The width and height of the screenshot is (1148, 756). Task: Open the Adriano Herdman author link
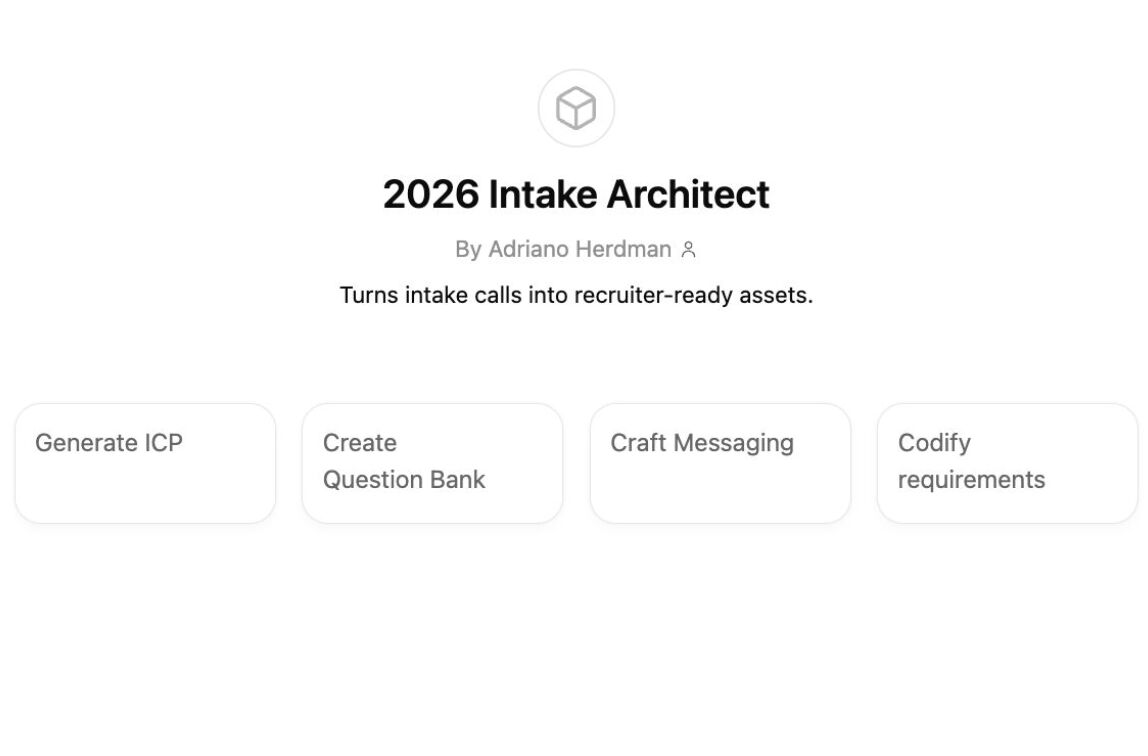pyautogui.click(x=579, y=249)
